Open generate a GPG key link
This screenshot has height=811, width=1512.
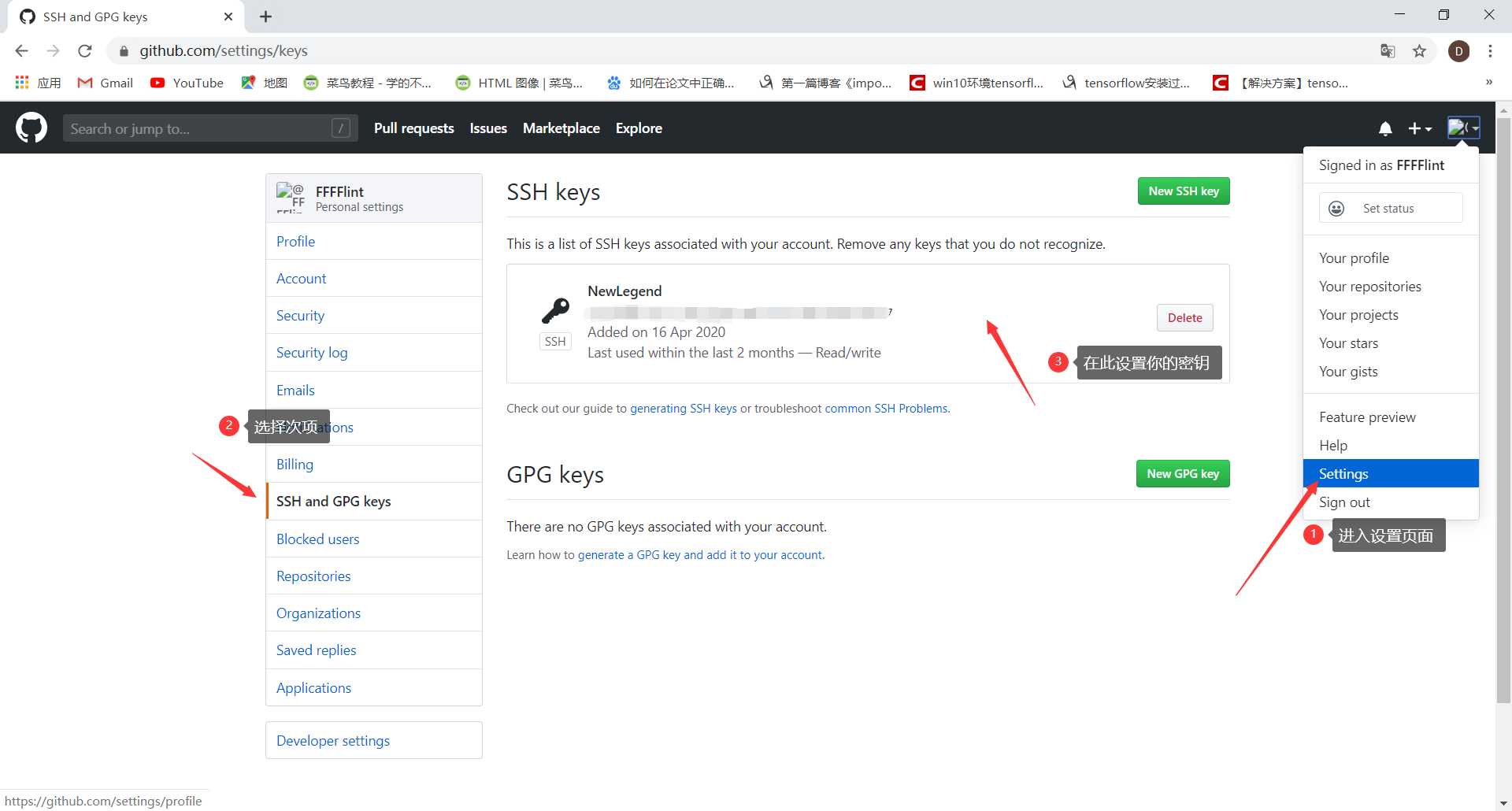pyautogui.click(x=700, y=555)
